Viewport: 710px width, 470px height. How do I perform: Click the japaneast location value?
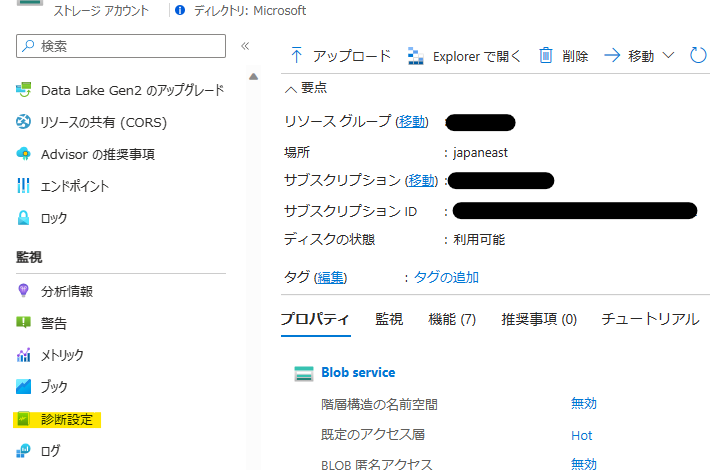click(480, 153)
